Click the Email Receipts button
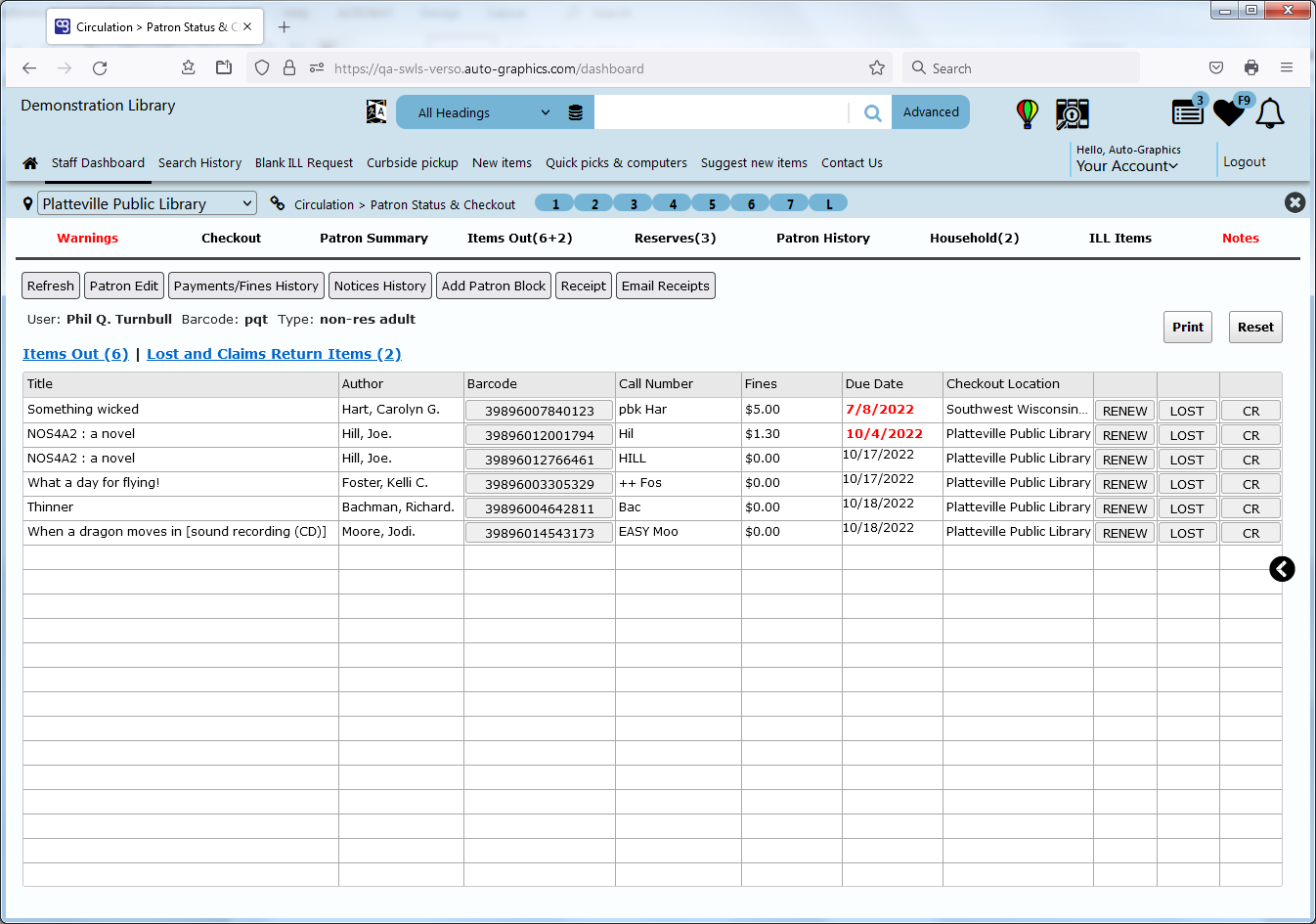The width and height of the screenshot is (1316, 924). coord(666,286)
